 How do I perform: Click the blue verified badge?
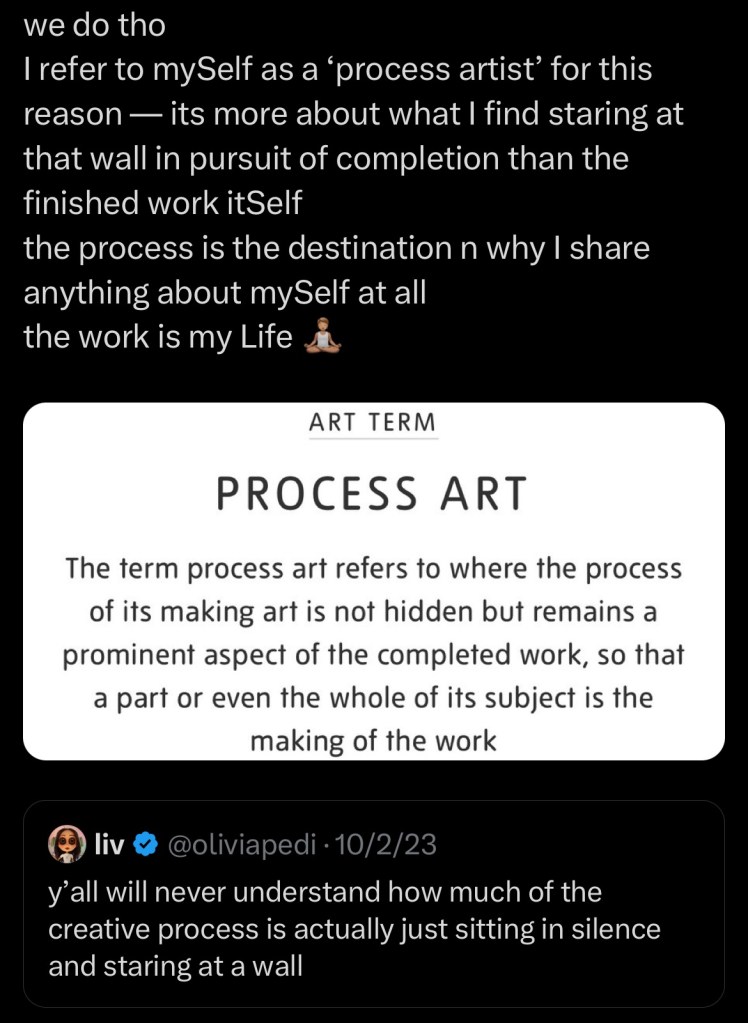[x=144, y=845]
